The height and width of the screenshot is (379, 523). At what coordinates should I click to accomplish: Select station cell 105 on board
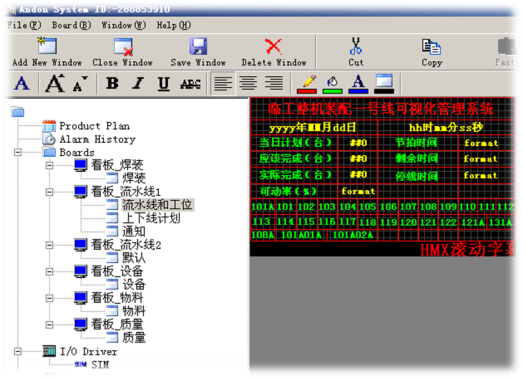[x=368, y=207]
